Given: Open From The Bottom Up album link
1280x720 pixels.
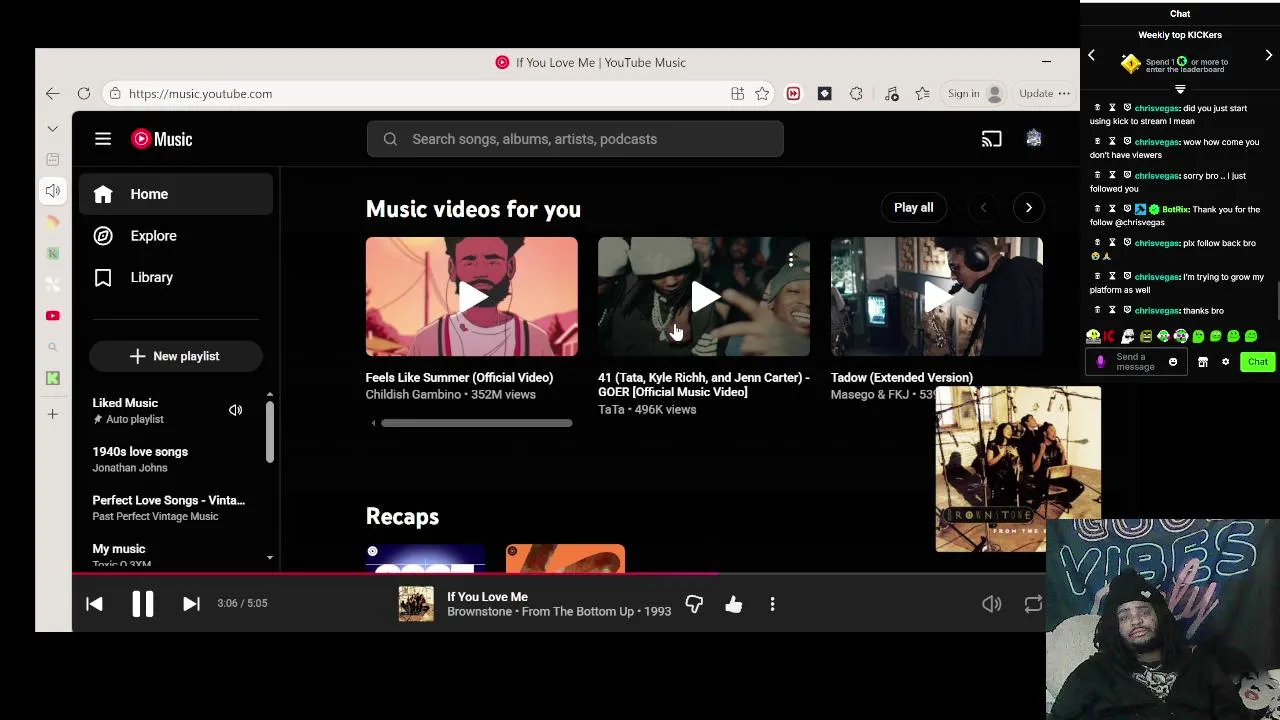Looking at the screenshot, I should point(579,611).
